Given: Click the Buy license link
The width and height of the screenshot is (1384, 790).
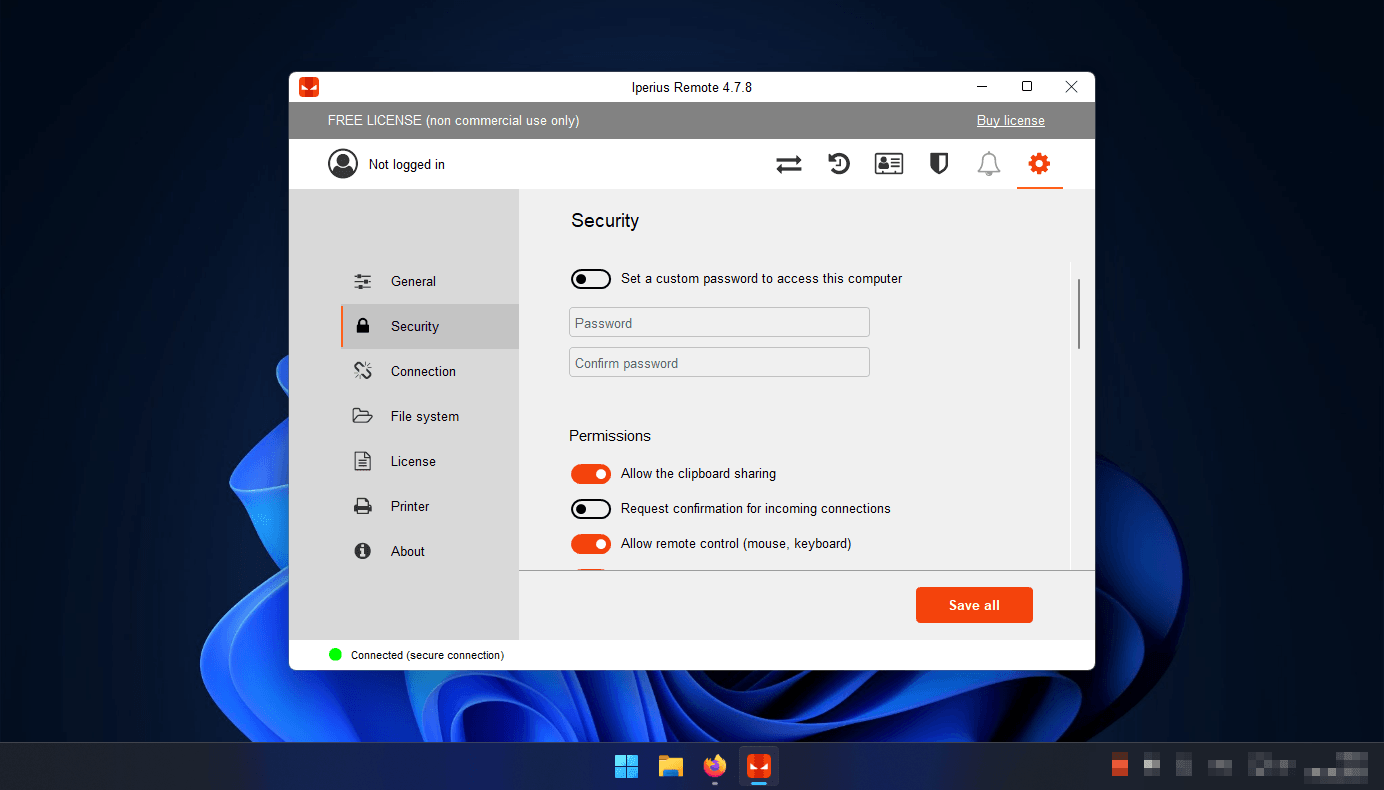Looking at the screenshot, I should pos(1011,120).
